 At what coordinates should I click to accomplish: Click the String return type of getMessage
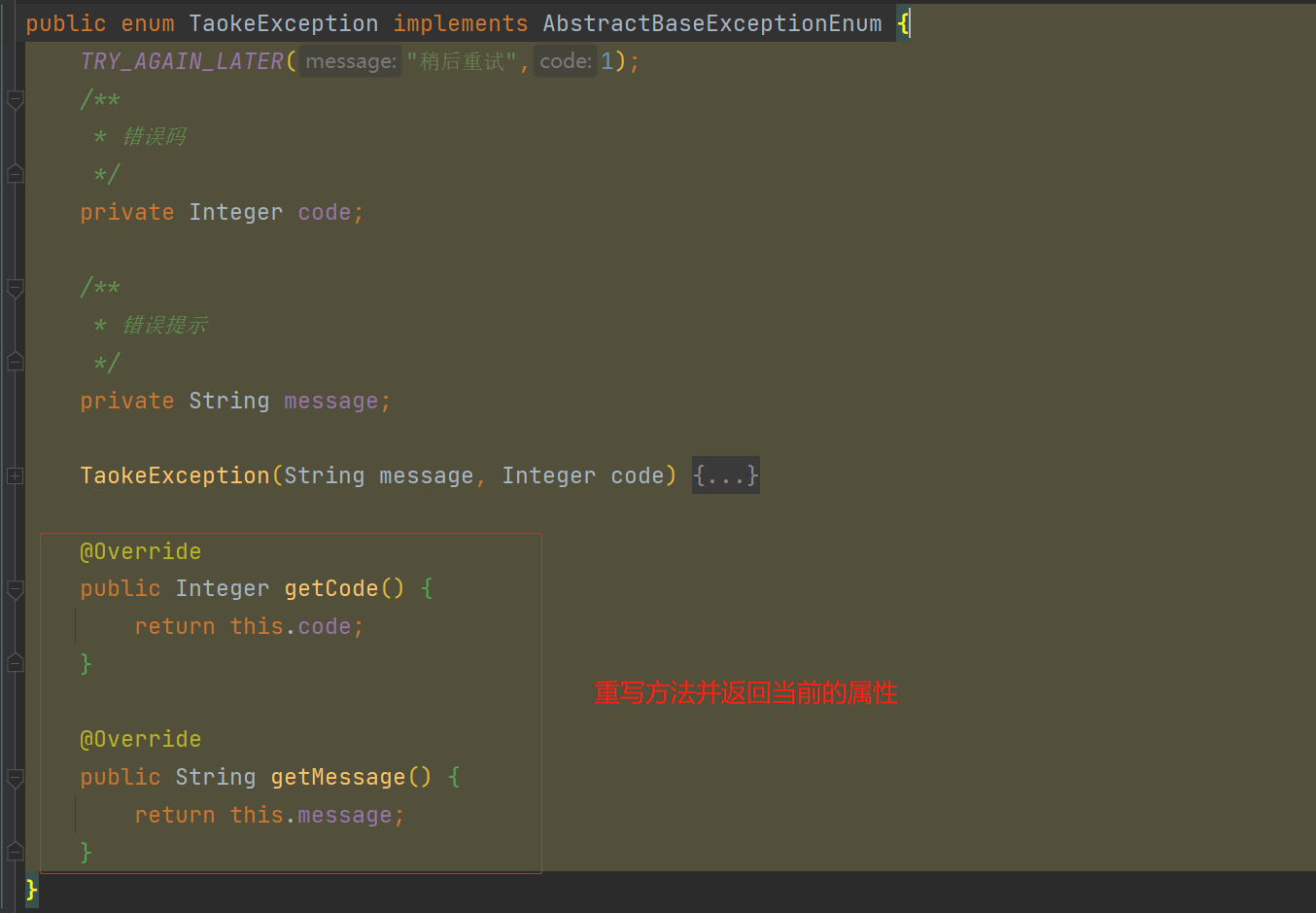coord(216,777)
